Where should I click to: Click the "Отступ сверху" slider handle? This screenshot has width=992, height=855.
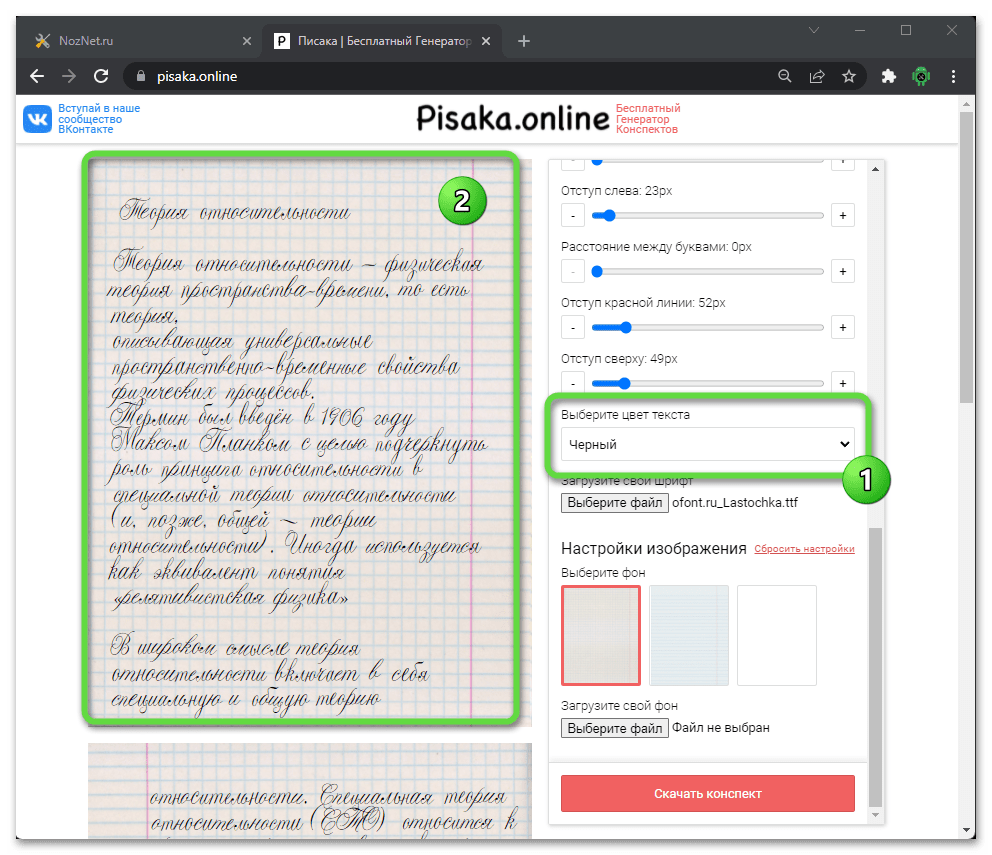(624, 383)
